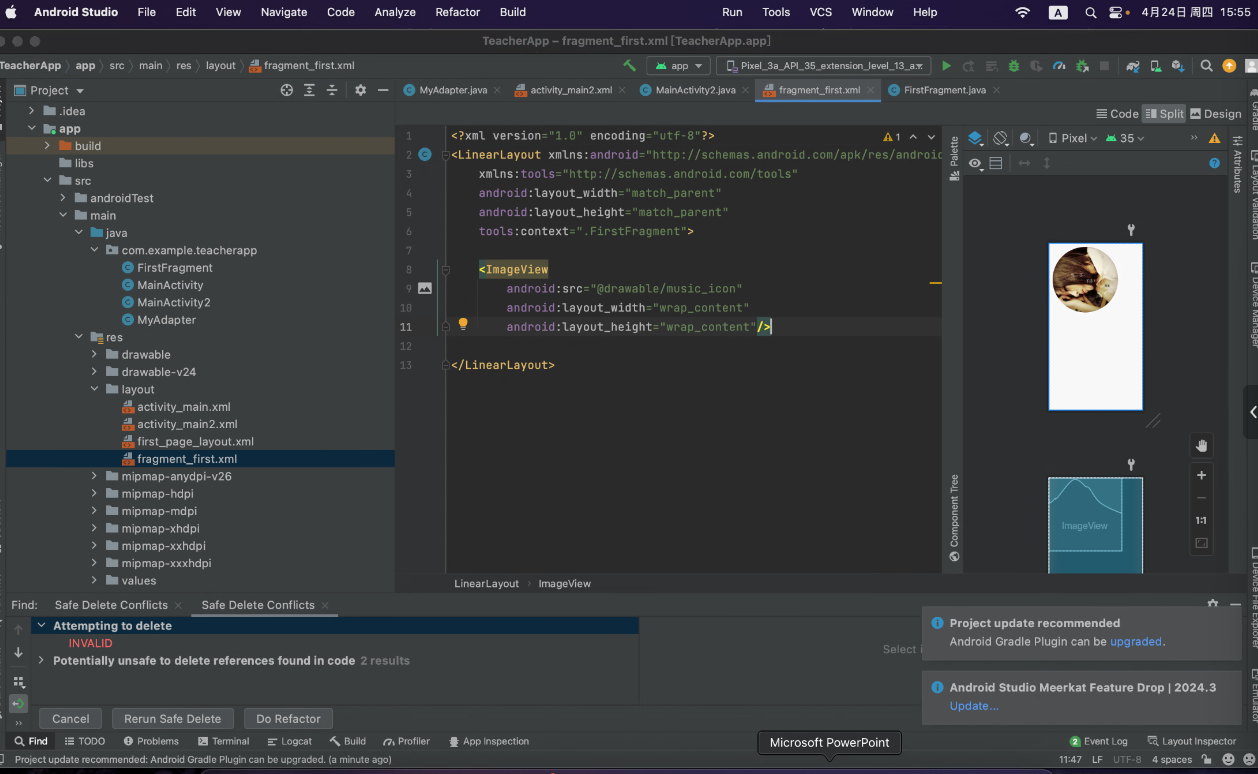Screen dimensions: 1258x774
Task: Click the Select Design Surface layers icon
Action: pos(975,138)
